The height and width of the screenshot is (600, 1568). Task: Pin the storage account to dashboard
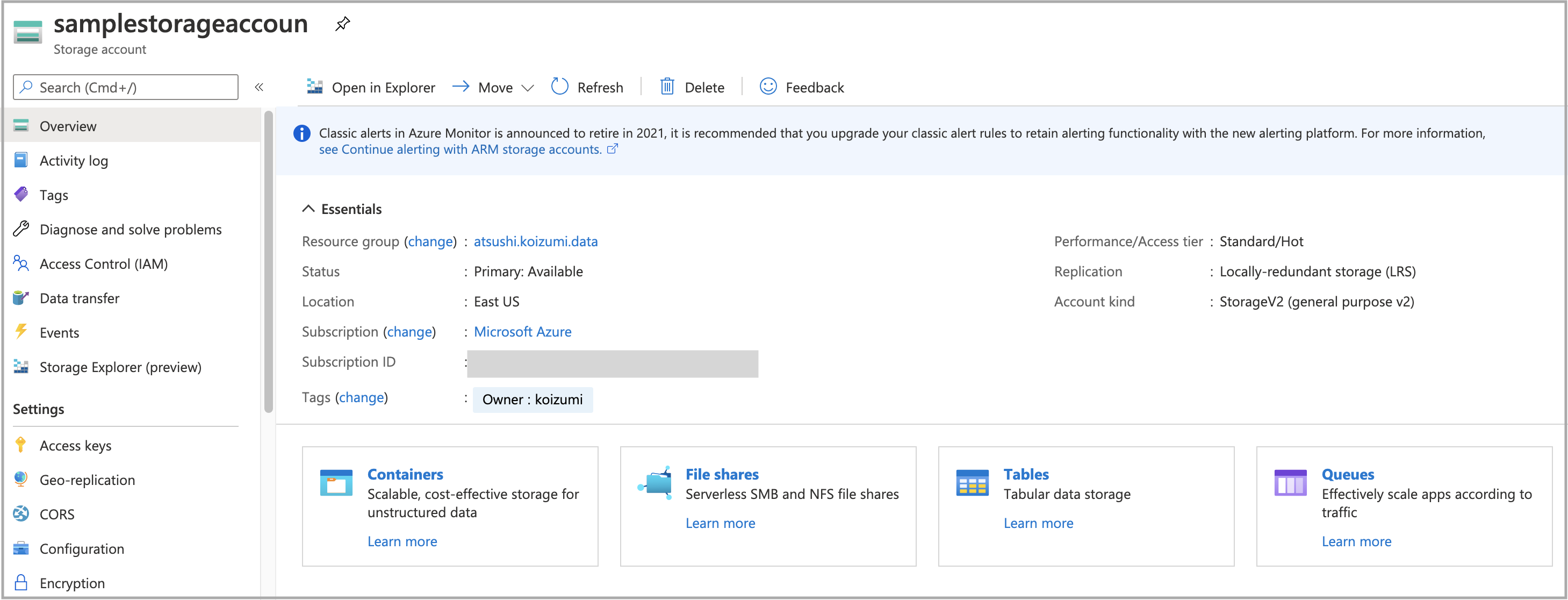pos(343,24)
